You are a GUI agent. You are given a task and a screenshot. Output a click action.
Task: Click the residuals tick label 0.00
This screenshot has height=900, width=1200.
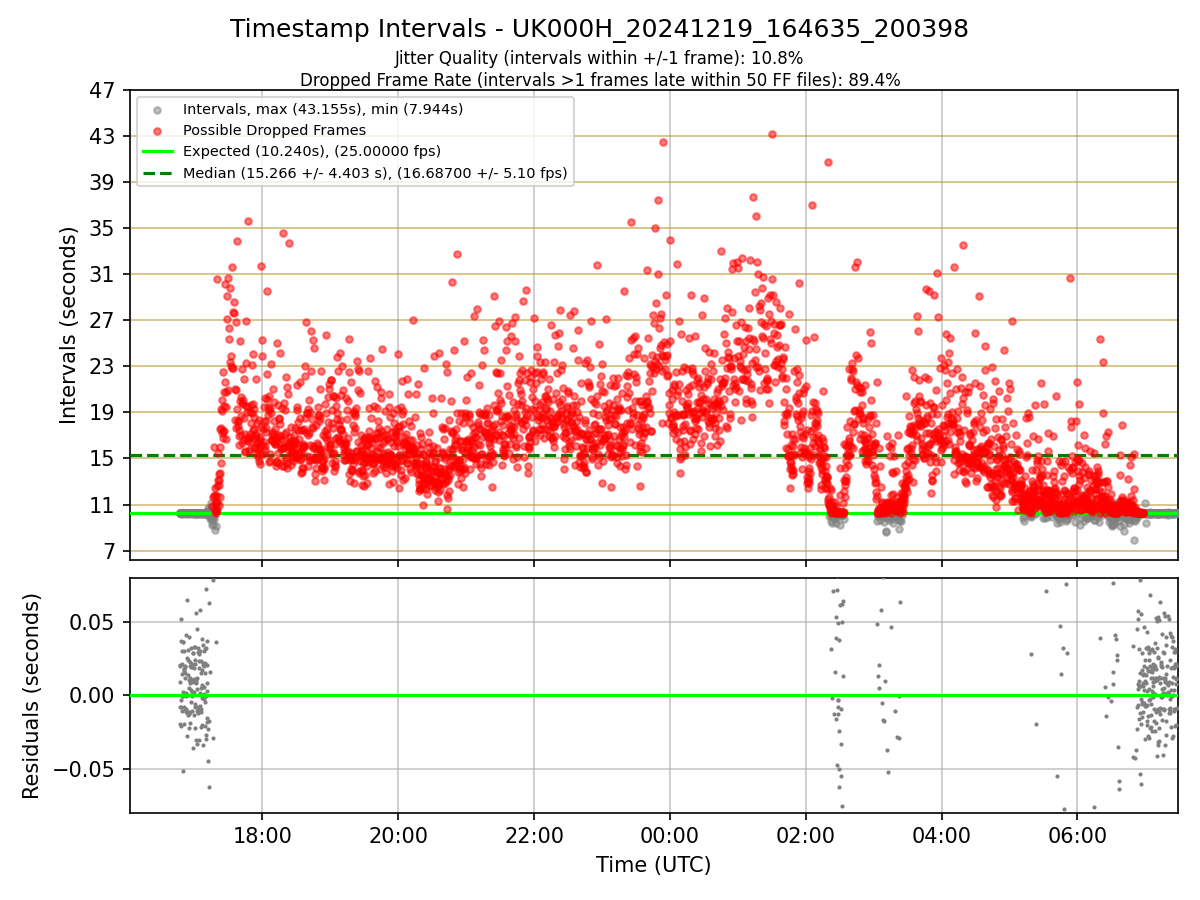click(94, 695)
